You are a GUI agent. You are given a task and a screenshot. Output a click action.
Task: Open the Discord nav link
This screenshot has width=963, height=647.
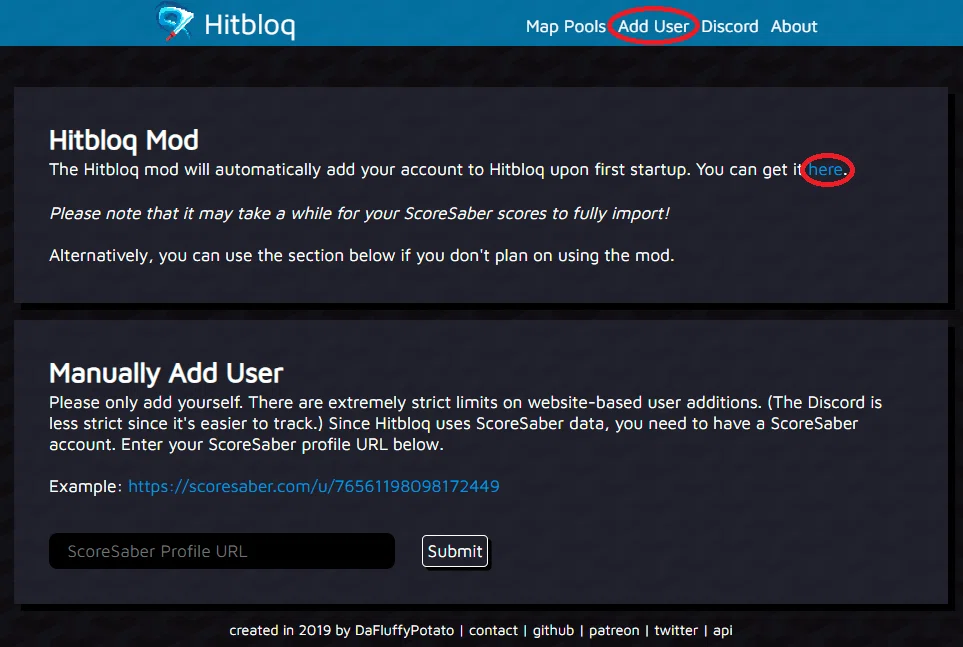[729, 26]
